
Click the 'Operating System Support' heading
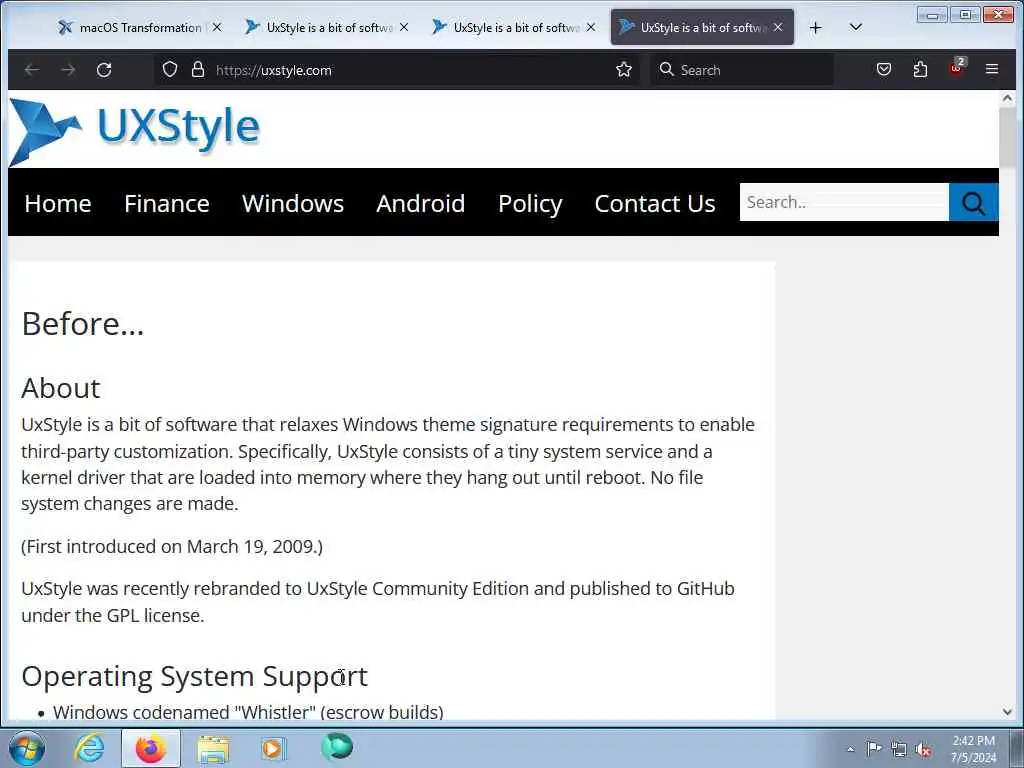pyautogui.click(x=195, y=677)
